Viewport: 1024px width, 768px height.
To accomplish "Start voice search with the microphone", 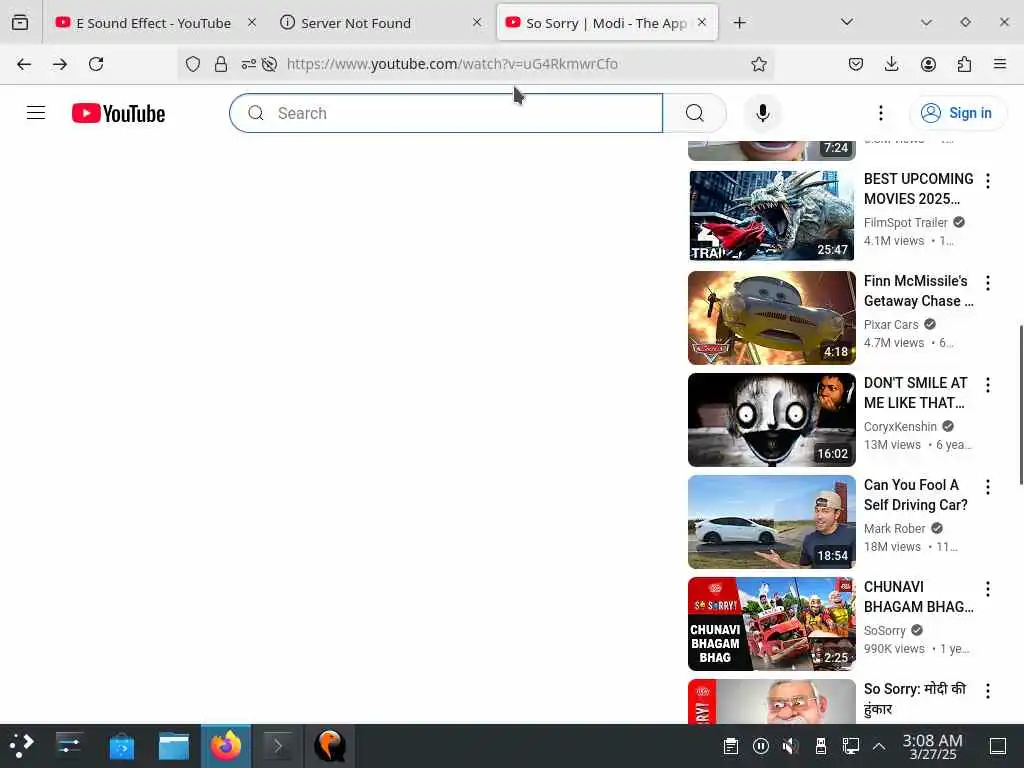I will click(762, 113).
